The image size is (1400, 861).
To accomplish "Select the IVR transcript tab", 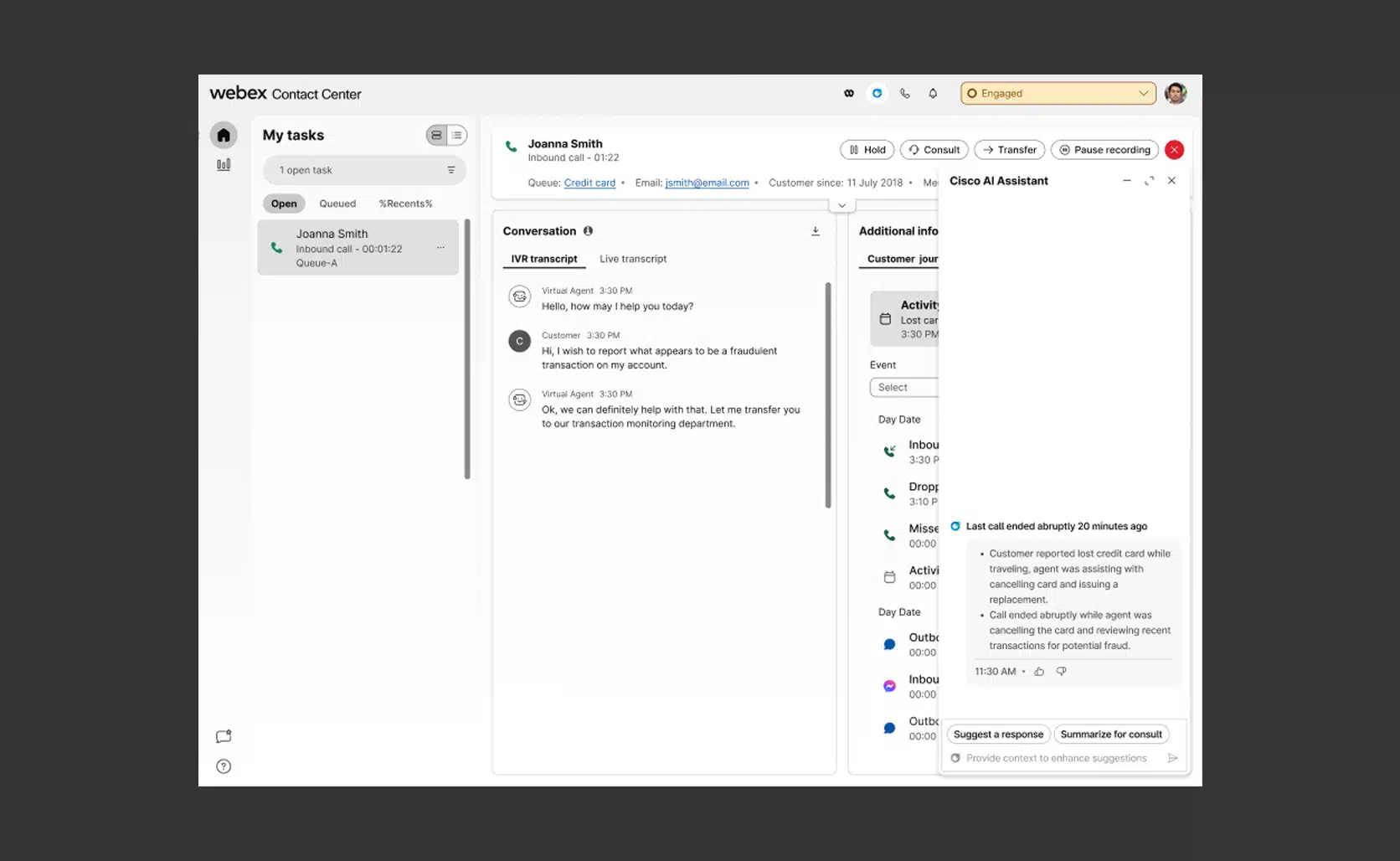I will [544, 259].
